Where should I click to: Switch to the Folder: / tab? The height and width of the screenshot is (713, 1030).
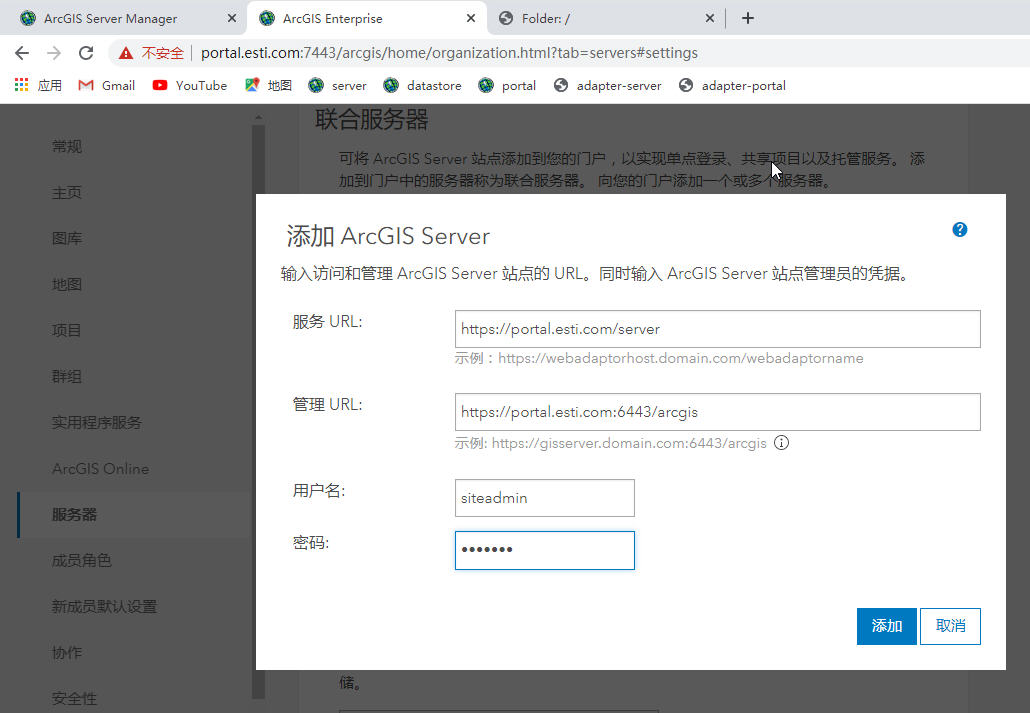[x=599, y=18]
